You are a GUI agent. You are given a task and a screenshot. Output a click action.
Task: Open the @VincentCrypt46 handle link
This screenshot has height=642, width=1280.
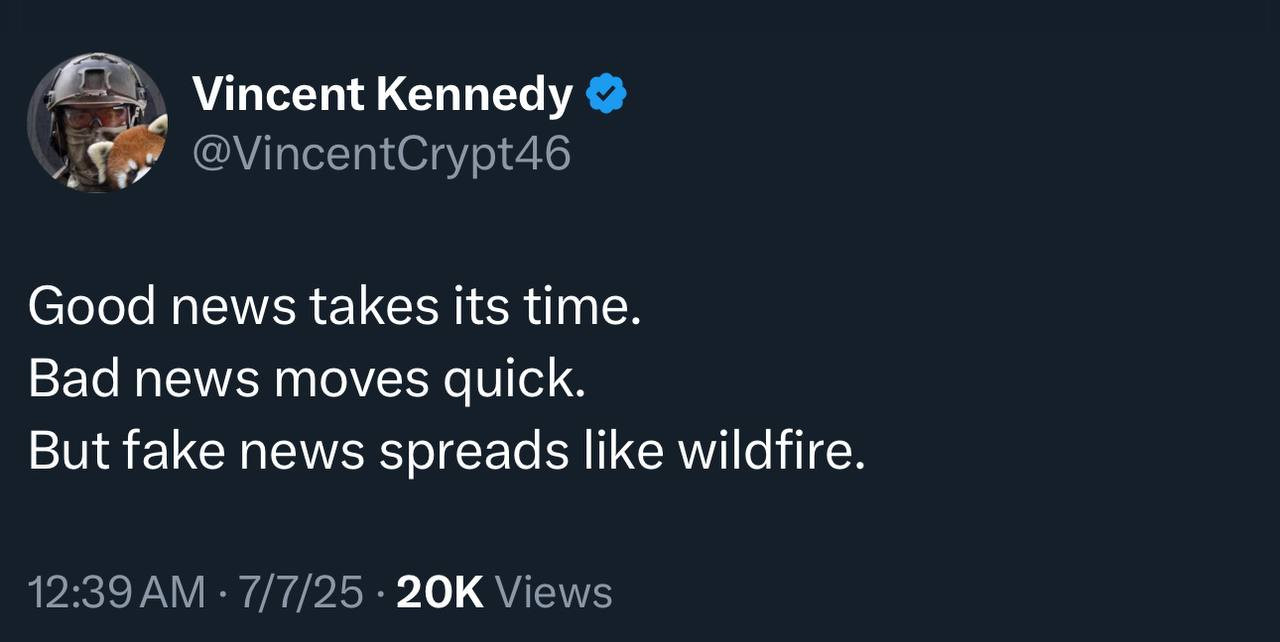(x=381, y=153)
